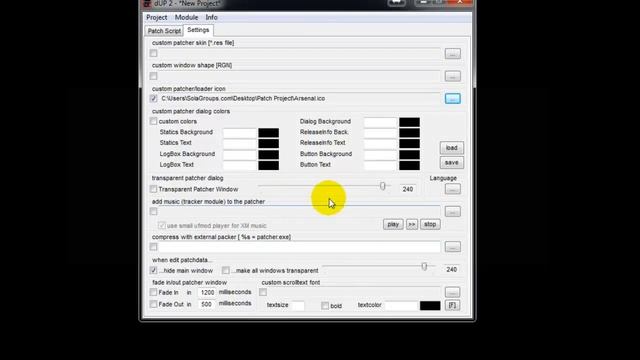Click the patcher transparency slider handle
The image size is (640, 360).
382,186
